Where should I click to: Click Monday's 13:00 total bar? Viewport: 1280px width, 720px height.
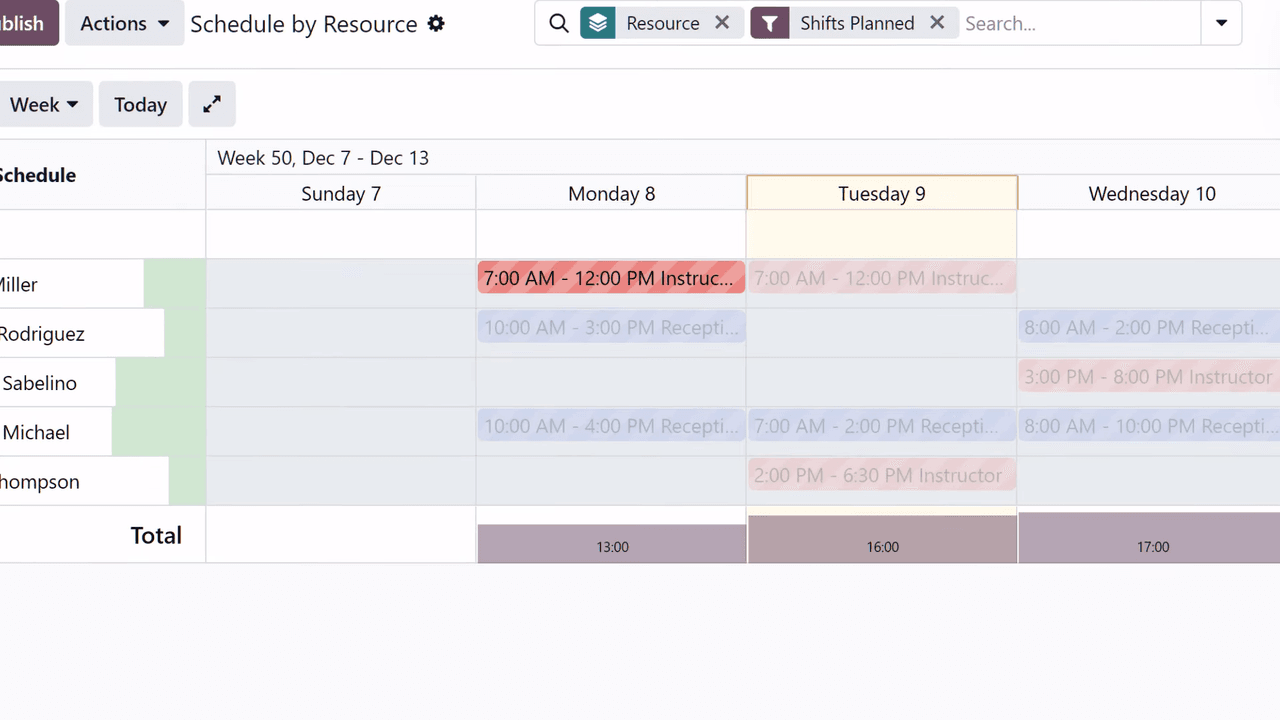(x=612, y=544)
